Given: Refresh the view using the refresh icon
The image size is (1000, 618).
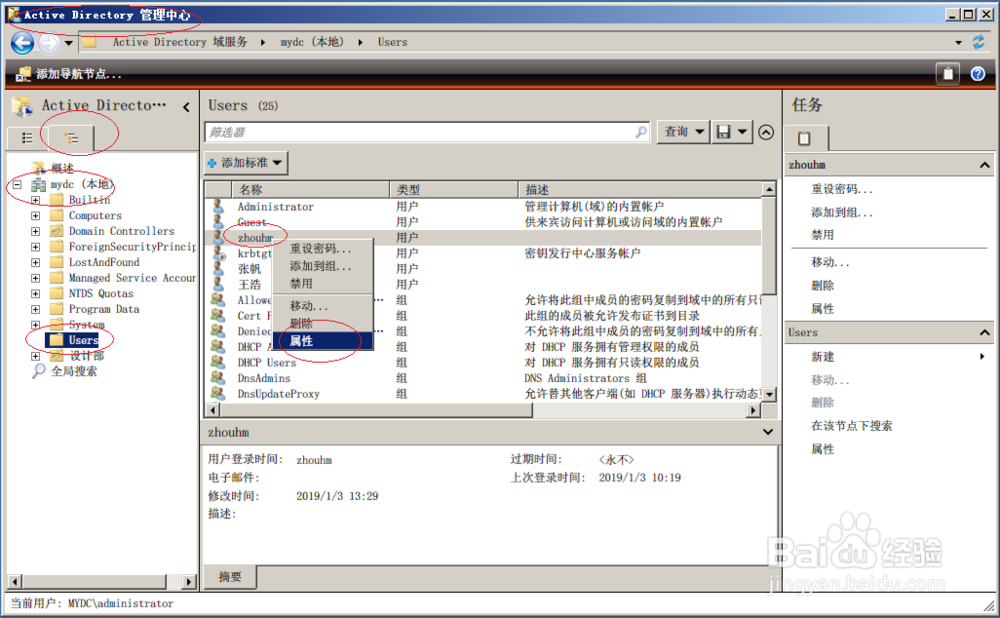Looking at the screenshot, I should [x=978, y=42].
